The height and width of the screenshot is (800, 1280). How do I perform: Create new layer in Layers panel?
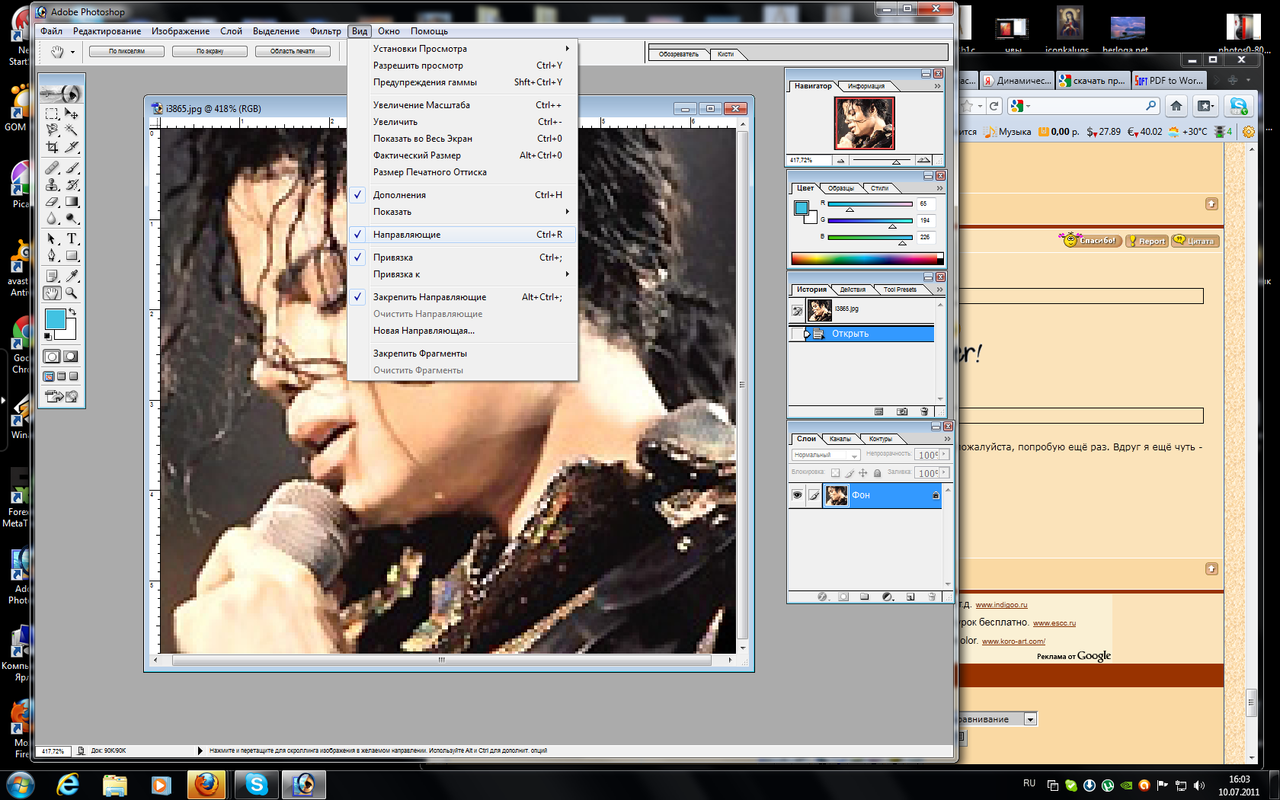tap(909, 596)
